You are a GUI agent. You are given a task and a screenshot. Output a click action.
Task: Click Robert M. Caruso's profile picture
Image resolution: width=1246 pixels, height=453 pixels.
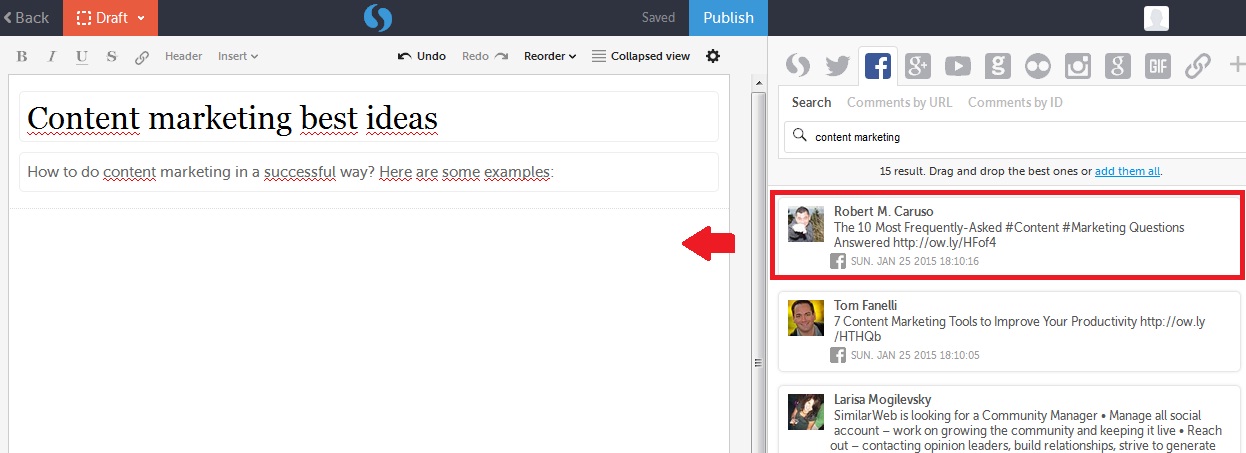(x=805, y=224)
